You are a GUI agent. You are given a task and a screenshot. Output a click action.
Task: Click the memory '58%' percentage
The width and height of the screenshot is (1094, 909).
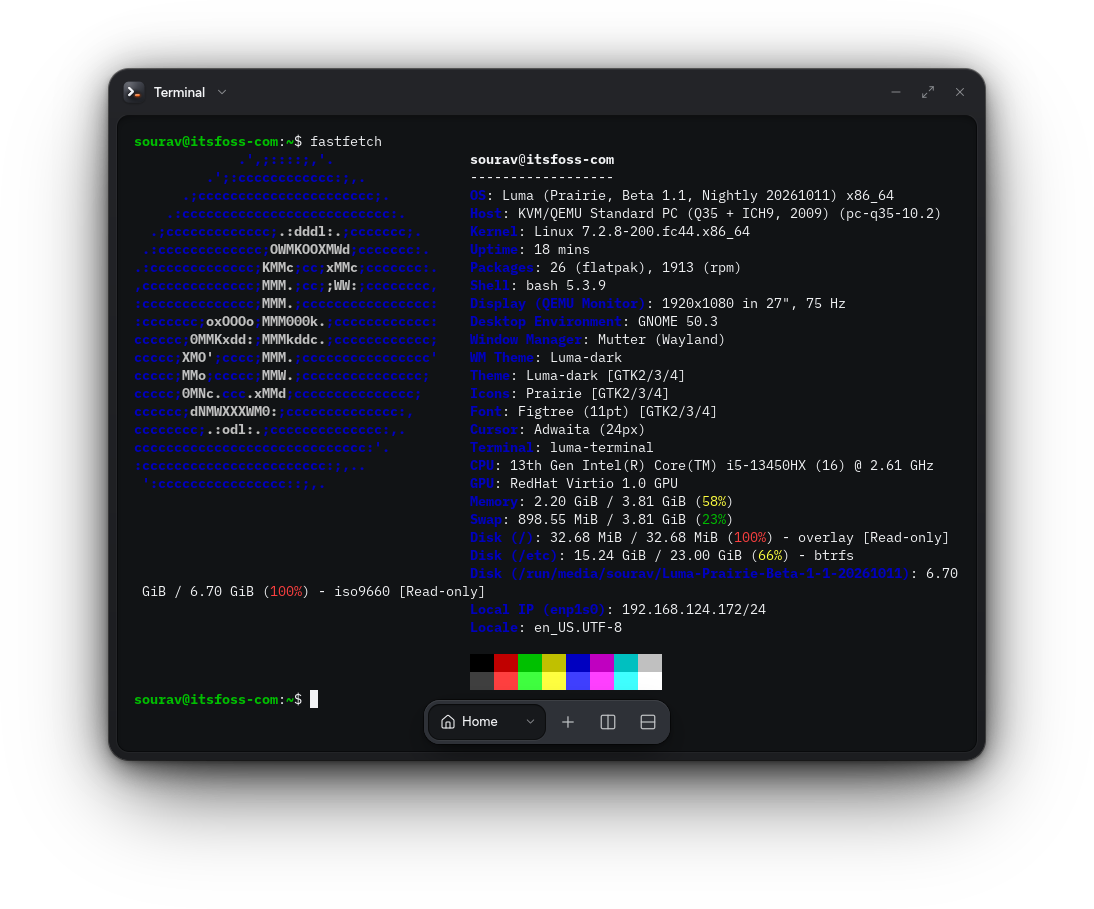(714, 502)
